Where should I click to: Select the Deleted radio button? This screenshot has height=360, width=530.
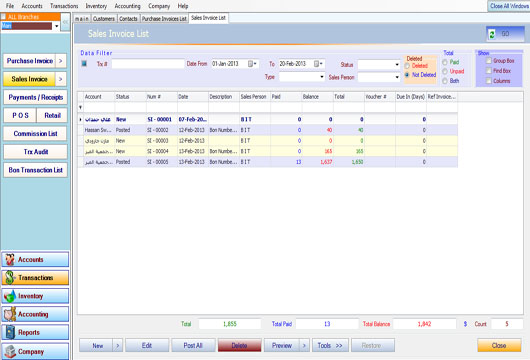(407, 66)
